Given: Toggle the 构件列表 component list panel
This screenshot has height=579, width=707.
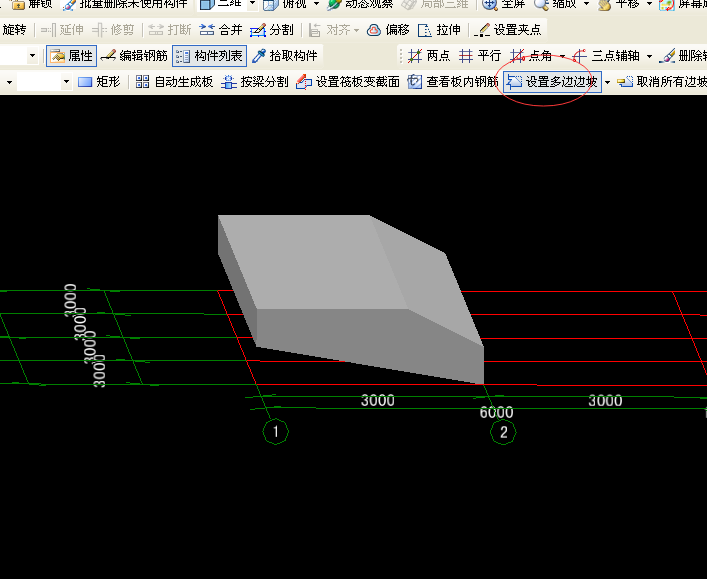Looking at the screenshot, I should pyautogui.click(x=210, y=56).
